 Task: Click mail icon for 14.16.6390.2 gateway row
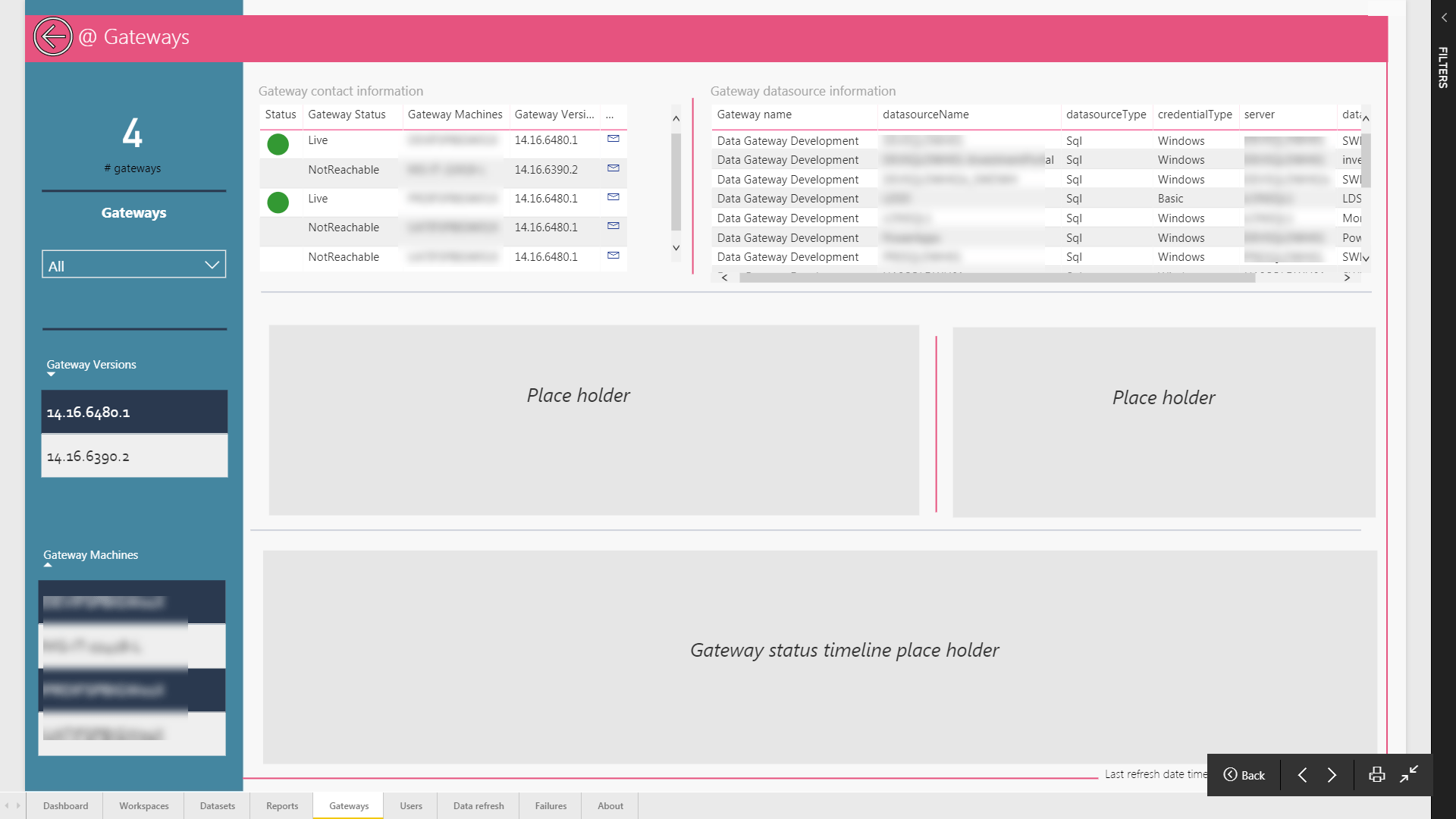pos(613,168)
